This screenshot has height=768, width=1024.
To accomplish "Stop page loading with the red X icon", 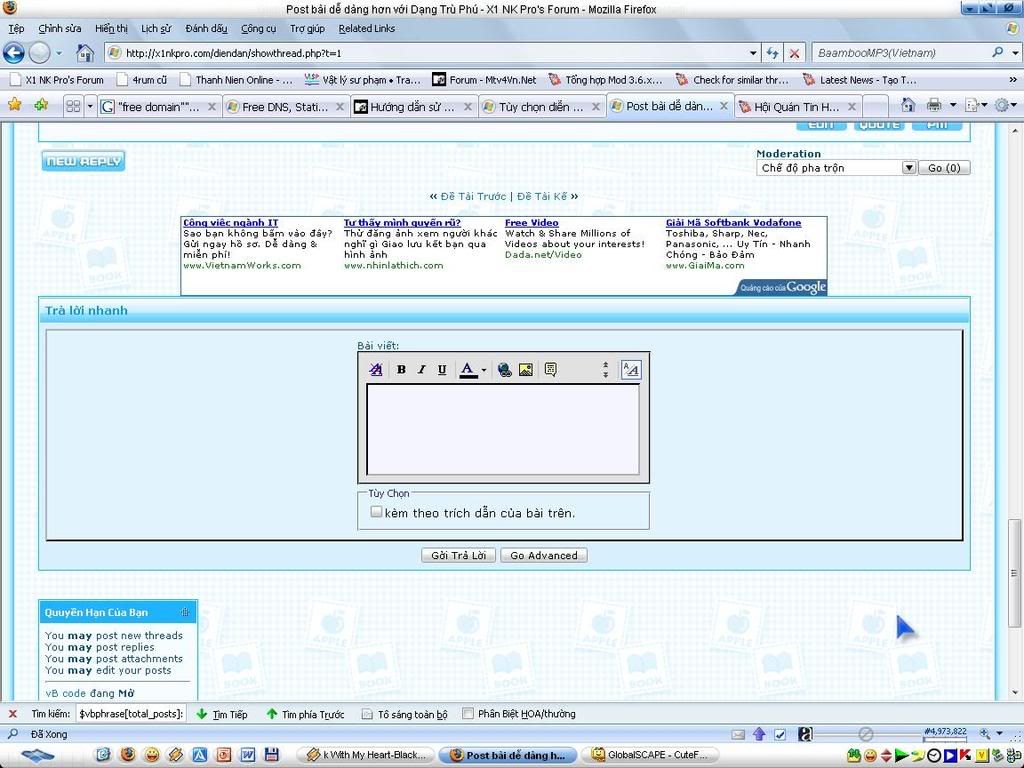I will [x=794, y=53].
